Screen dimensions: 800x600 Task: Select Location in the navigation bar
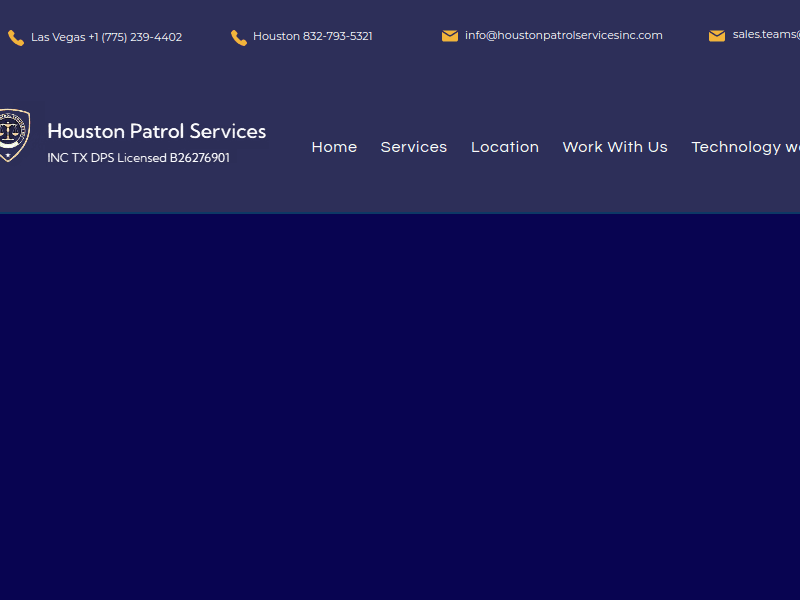coord(505,147)
